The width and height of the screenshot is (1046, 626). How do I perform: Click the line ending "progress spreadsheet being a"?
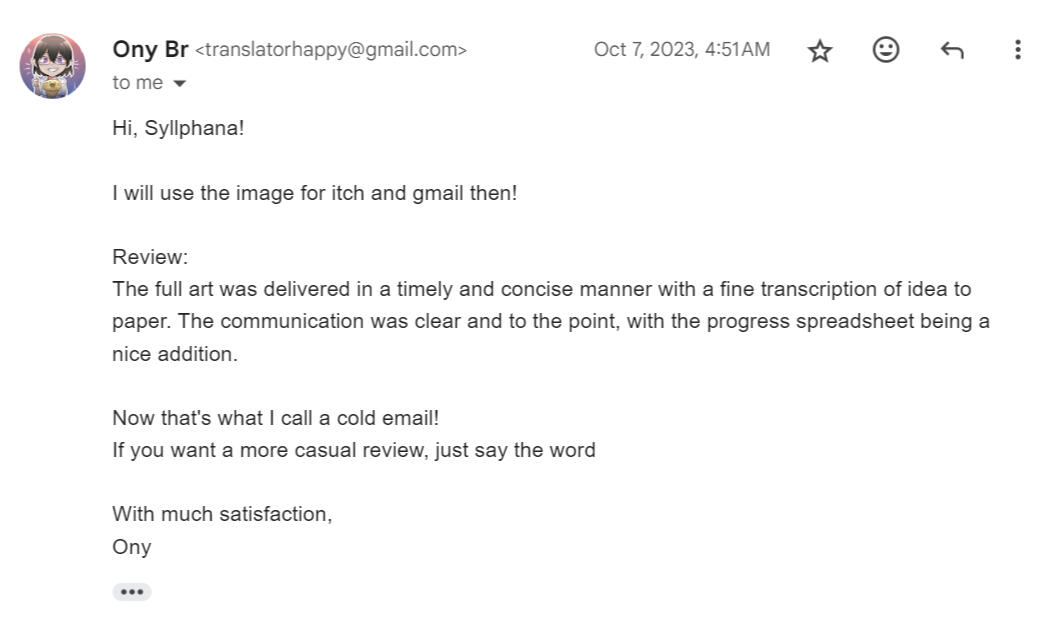(x=550, y=322)
